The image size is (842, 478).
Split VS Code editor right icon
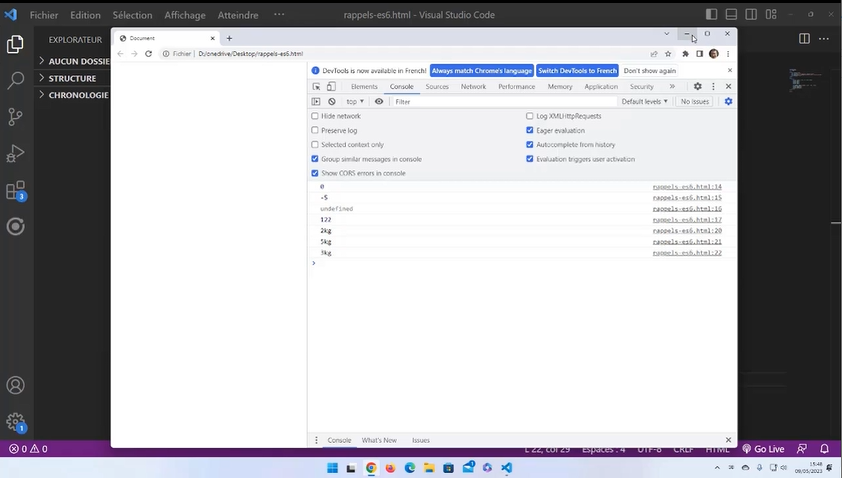pos(804,39)
